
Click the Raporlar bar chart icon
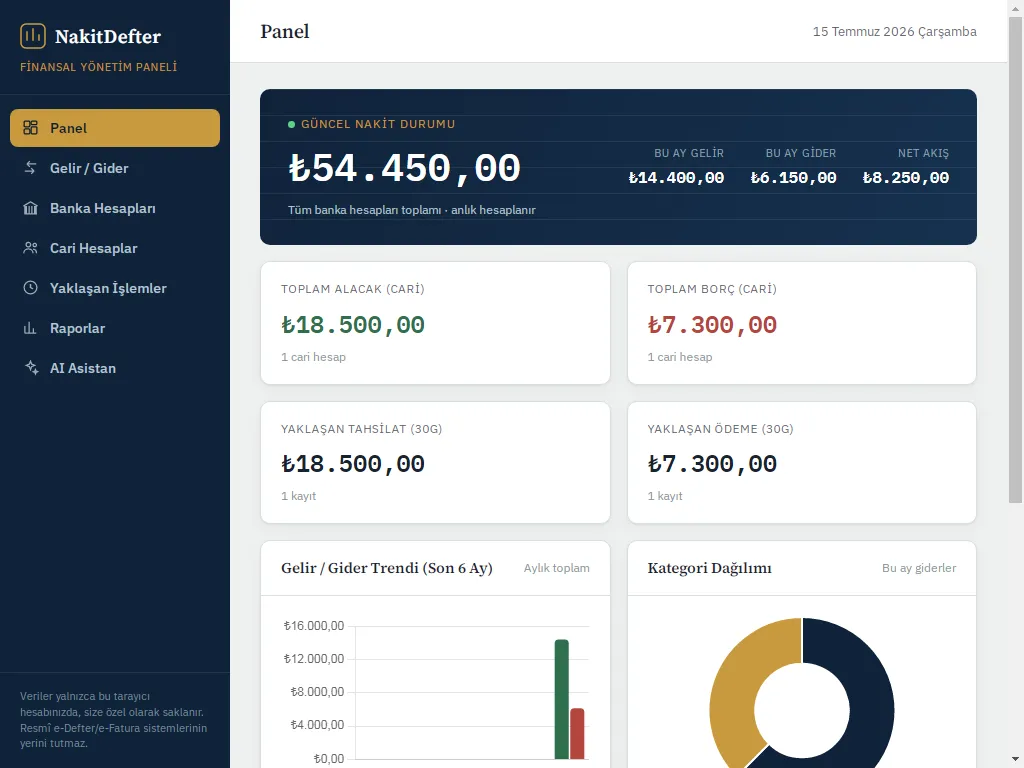click(31, 328)
